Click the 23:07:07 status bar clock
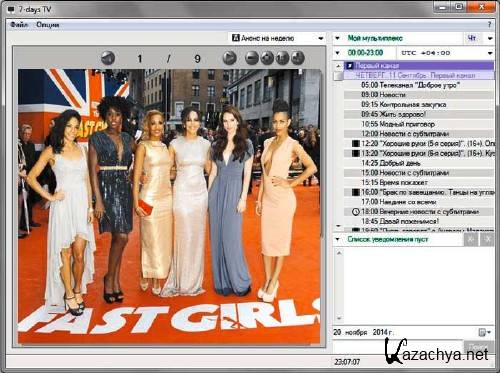 point(347,362)
